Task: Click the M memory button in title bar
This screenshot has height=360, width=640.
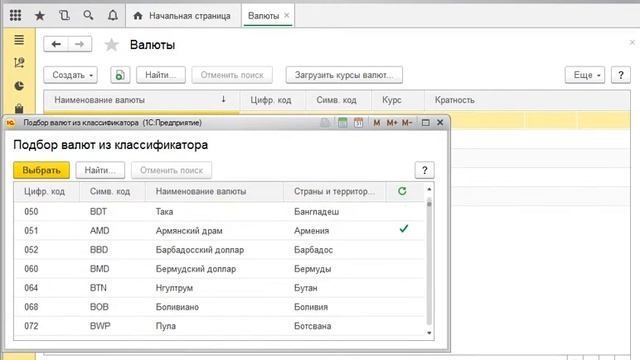Action: (x=376, y=122)
